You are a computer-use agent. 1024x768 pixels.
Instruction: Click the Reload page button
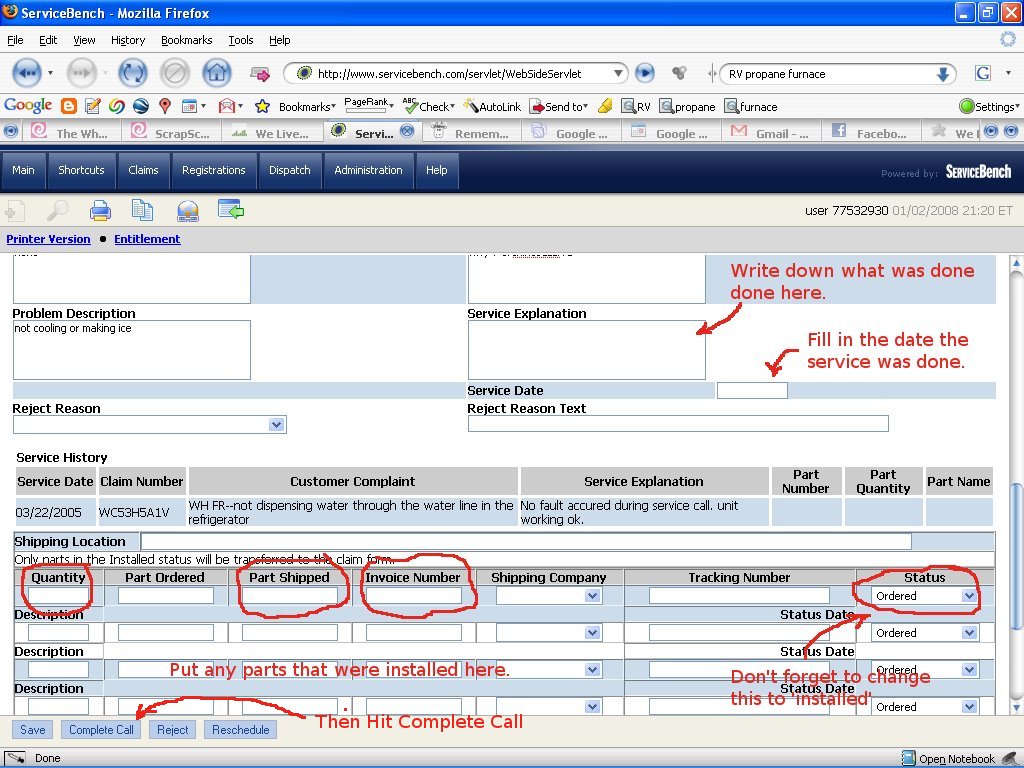click(133, 72)
